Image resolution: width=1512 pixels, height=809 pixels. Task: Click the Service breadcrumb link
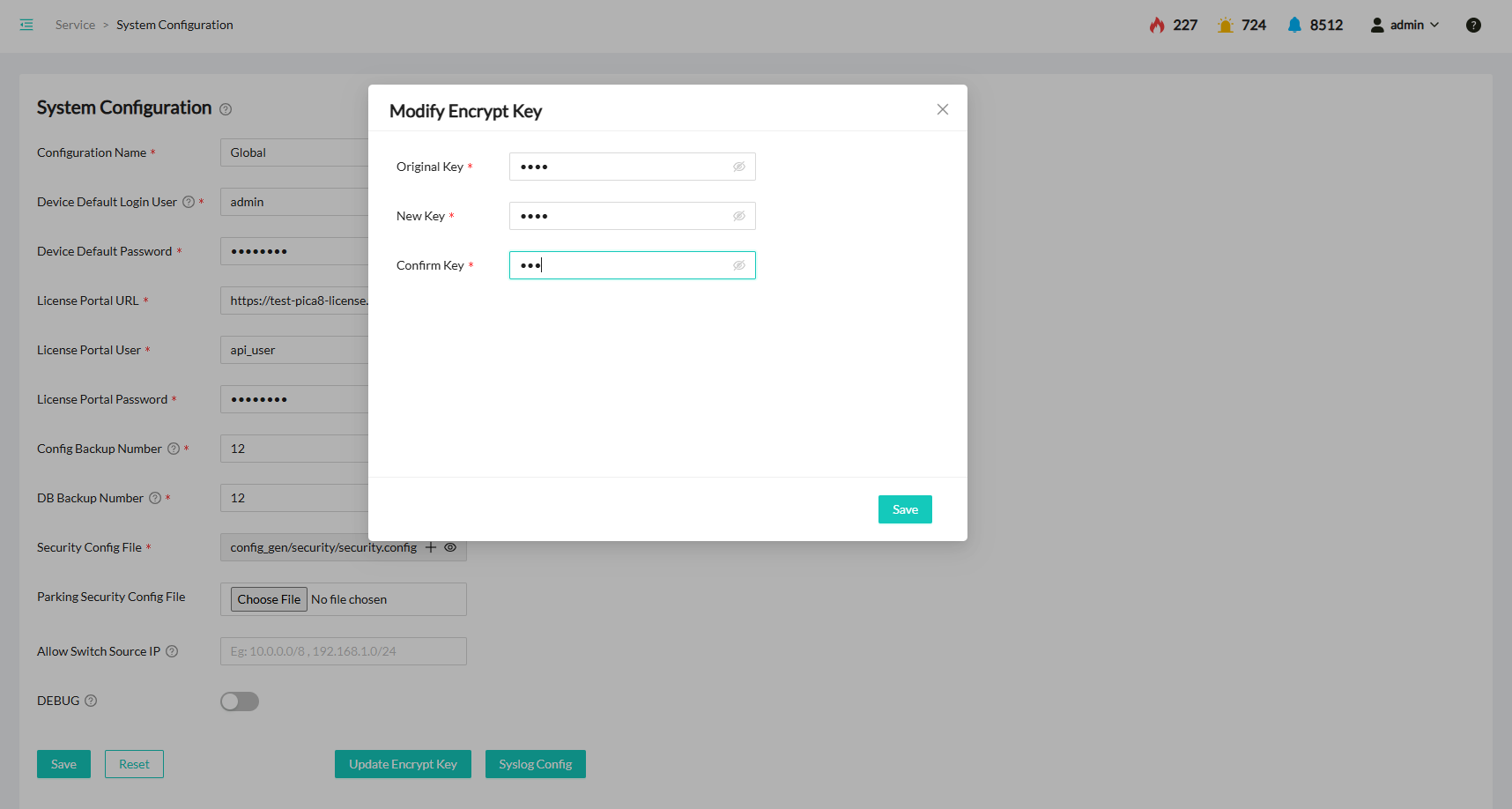(75, 25)
